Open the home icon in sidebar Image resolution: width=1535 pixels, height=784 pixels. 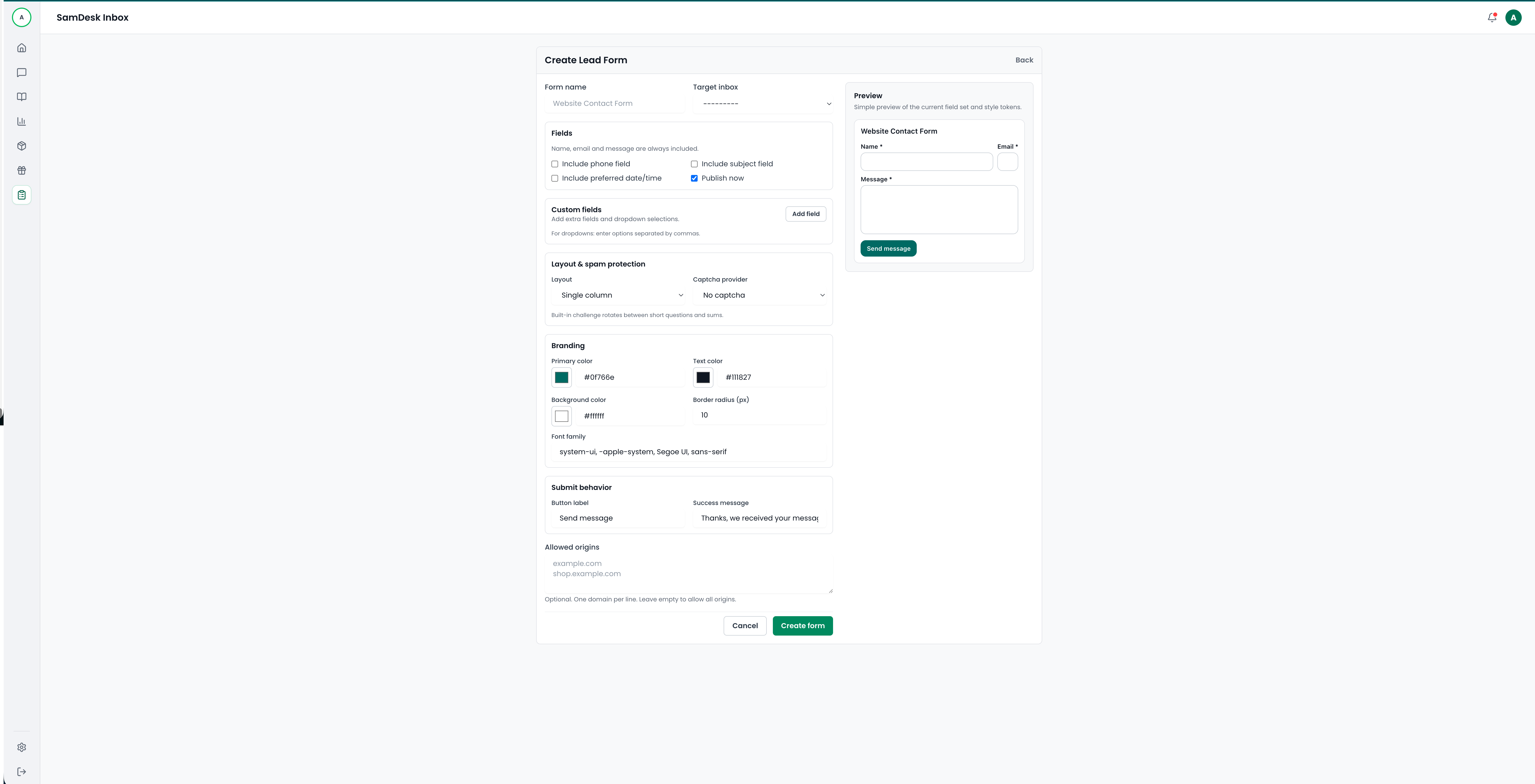(21, 48)
